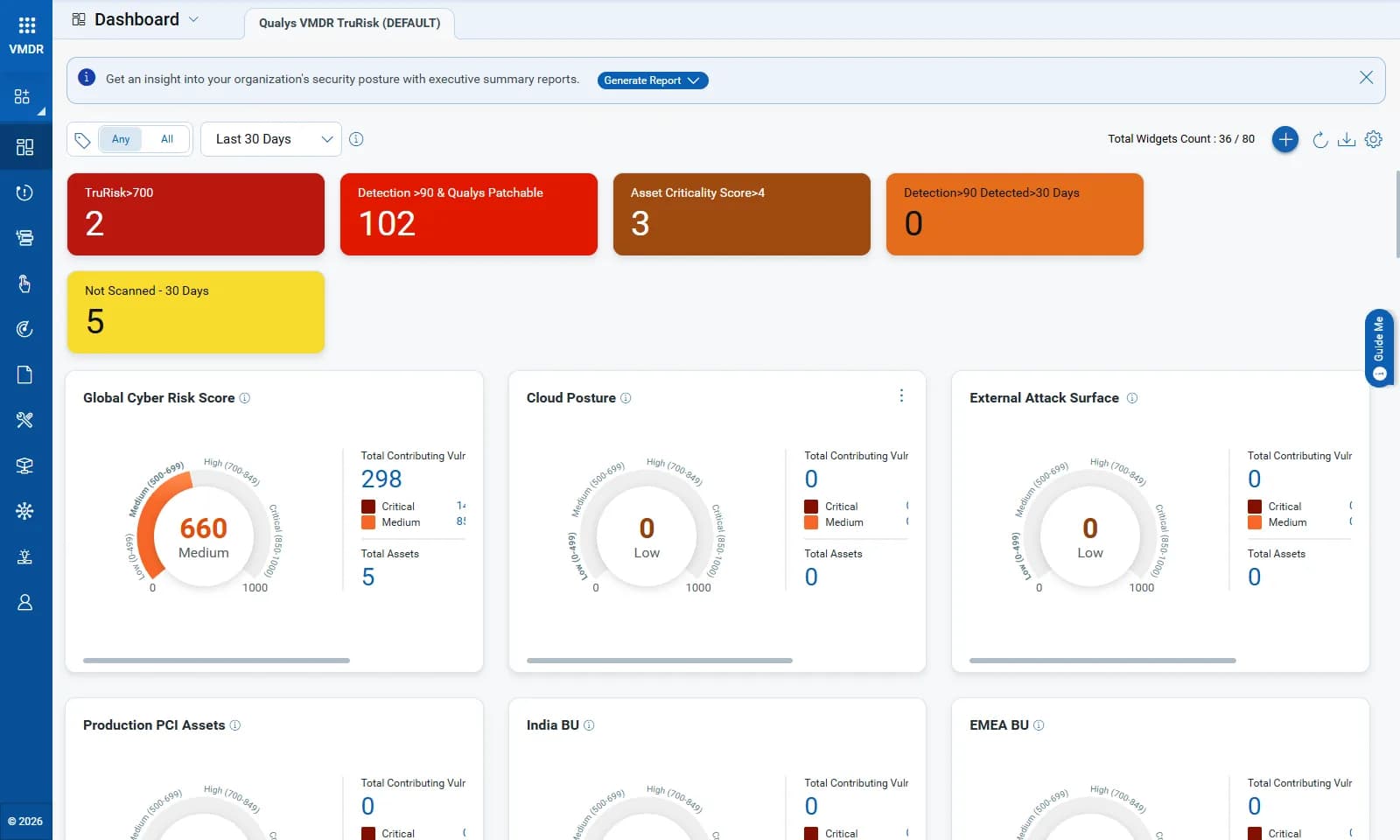
Task: Click info icon beside Global Cyber Risk Score
Action: 245,398
